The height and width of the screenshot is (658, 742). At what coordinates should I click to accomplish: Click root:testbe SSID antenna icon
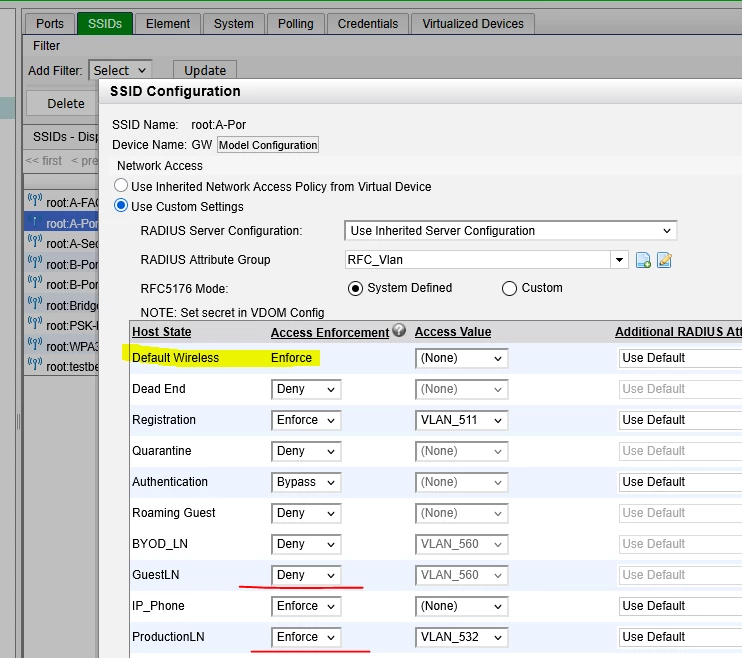click(35, 365)
